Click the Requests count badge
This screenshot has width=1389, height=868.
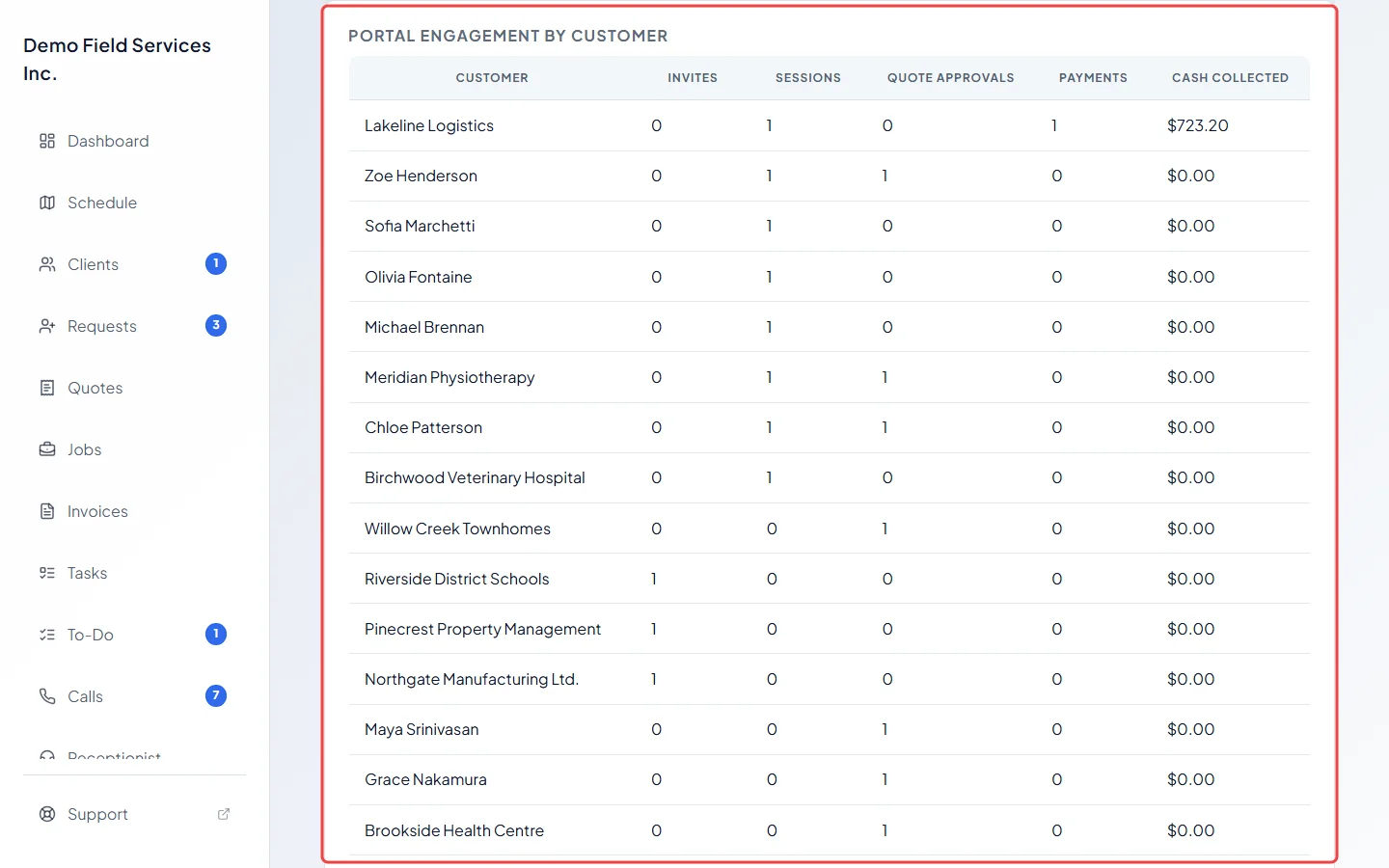216,325
